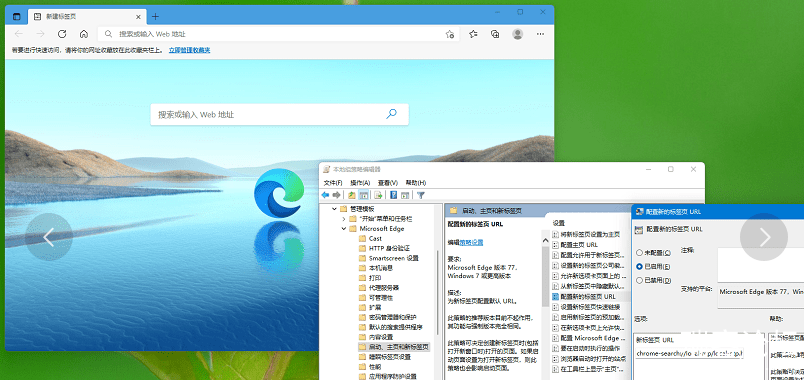Toggle action pane icon in policy editor toolbar
This screenshot has width=804, height=380.
[x=405, y=195]
